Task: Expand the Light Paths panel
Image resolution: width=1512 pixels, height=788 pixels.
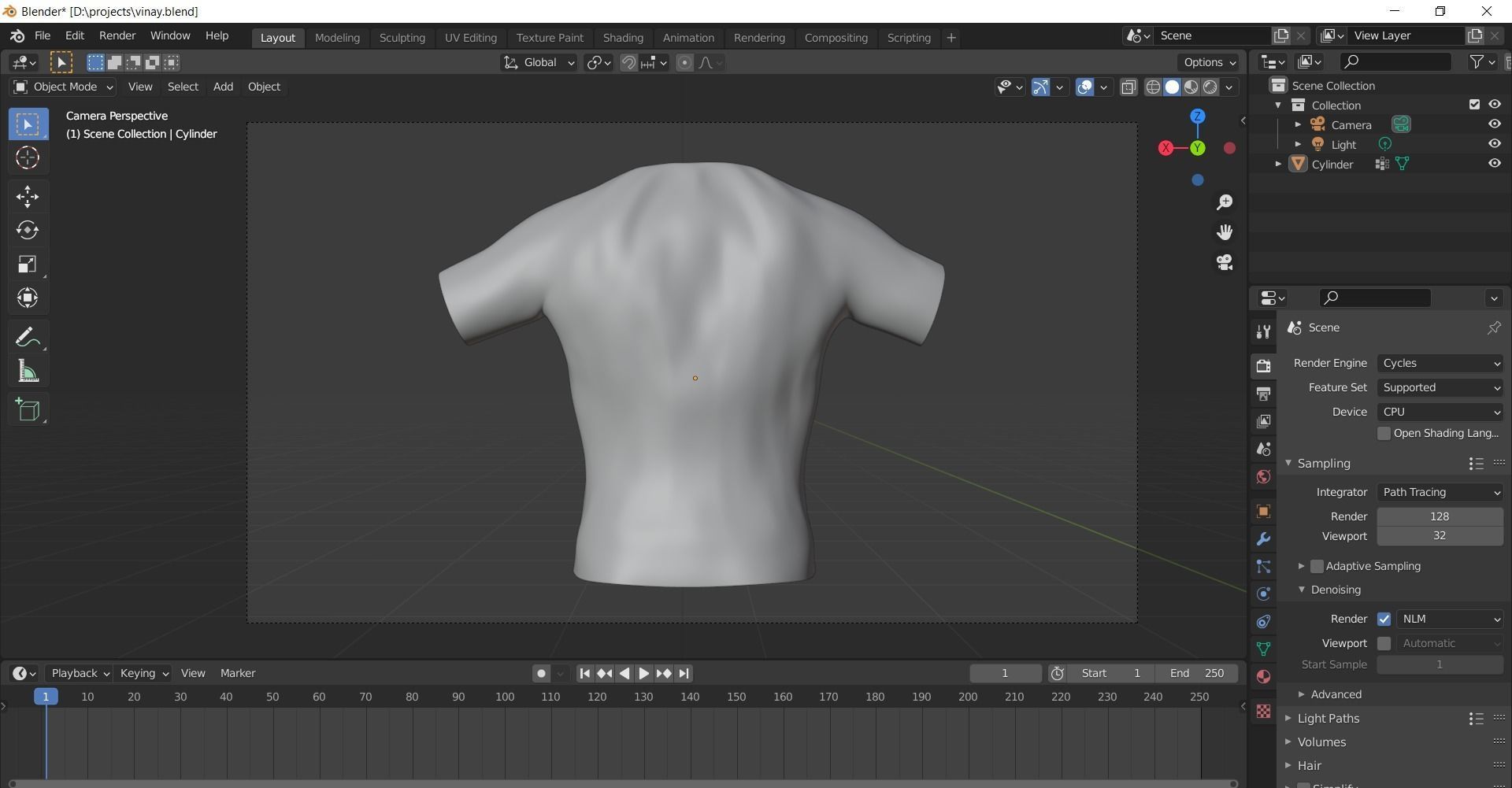Action: click(1328, 719)
